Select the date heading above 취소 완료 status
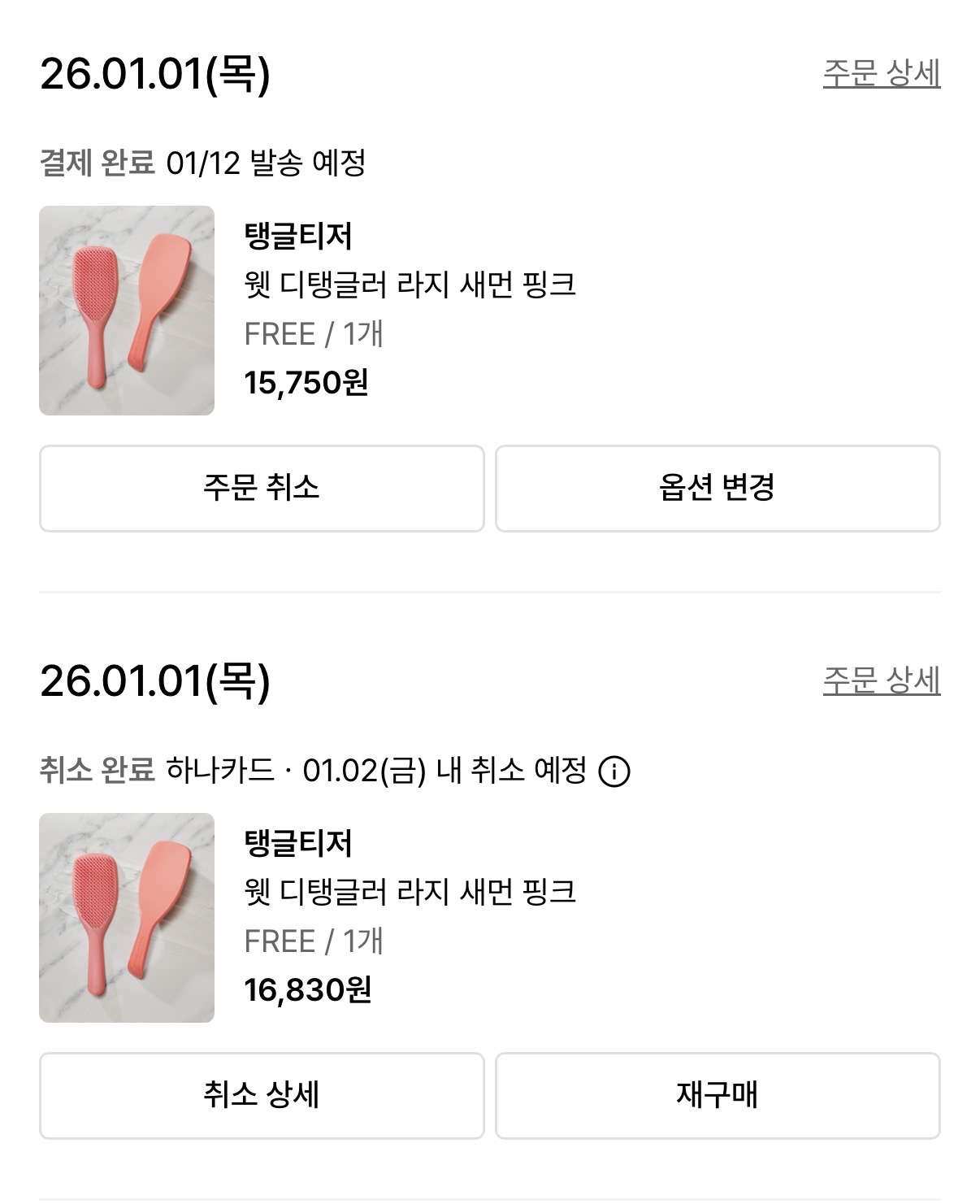The height and width of the screenshot is (1204, 980). [154, 680]
